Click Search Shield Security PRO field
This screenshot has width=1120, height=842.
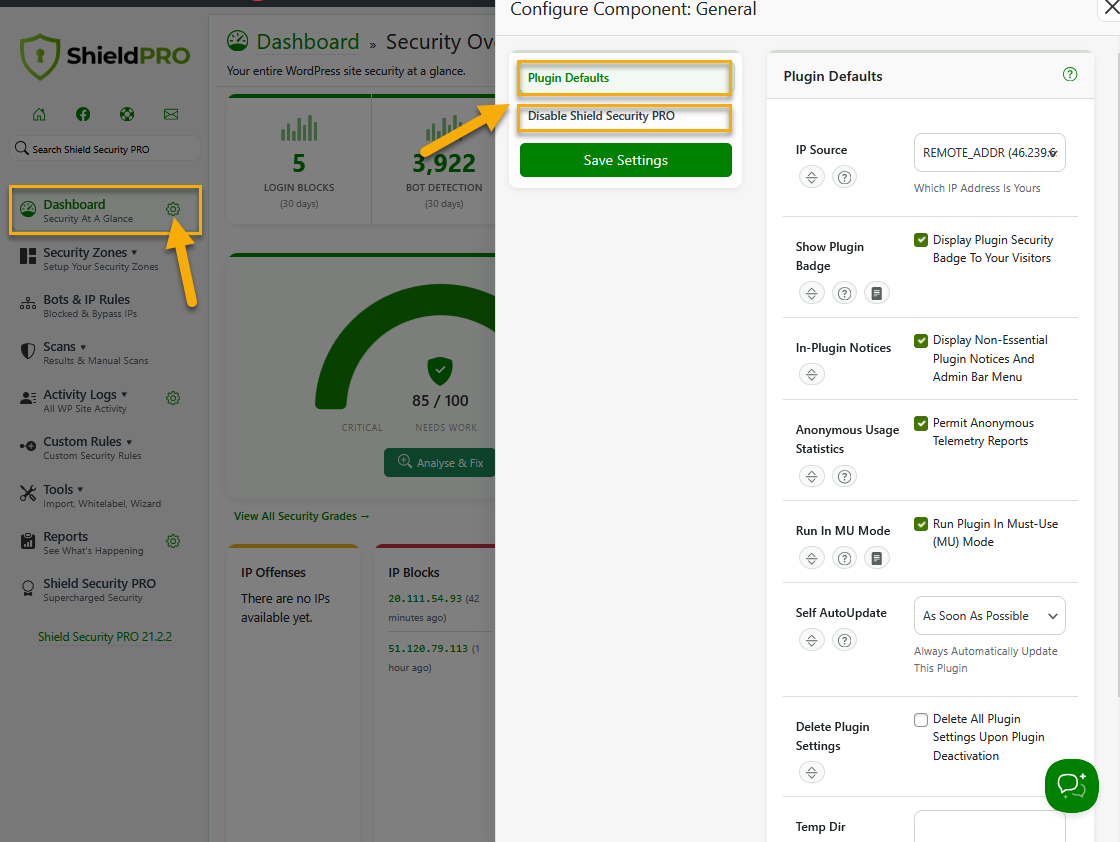[x=105, y=149]
